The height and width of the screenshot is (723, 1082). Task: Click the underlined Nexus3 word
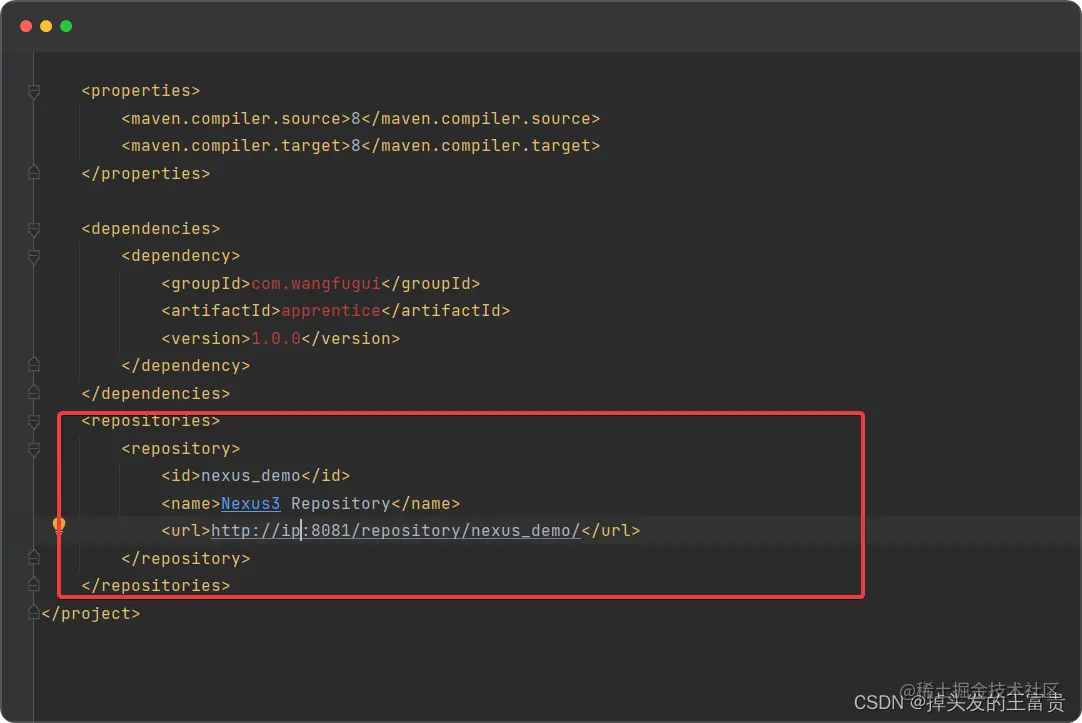(x=250, y=504)
